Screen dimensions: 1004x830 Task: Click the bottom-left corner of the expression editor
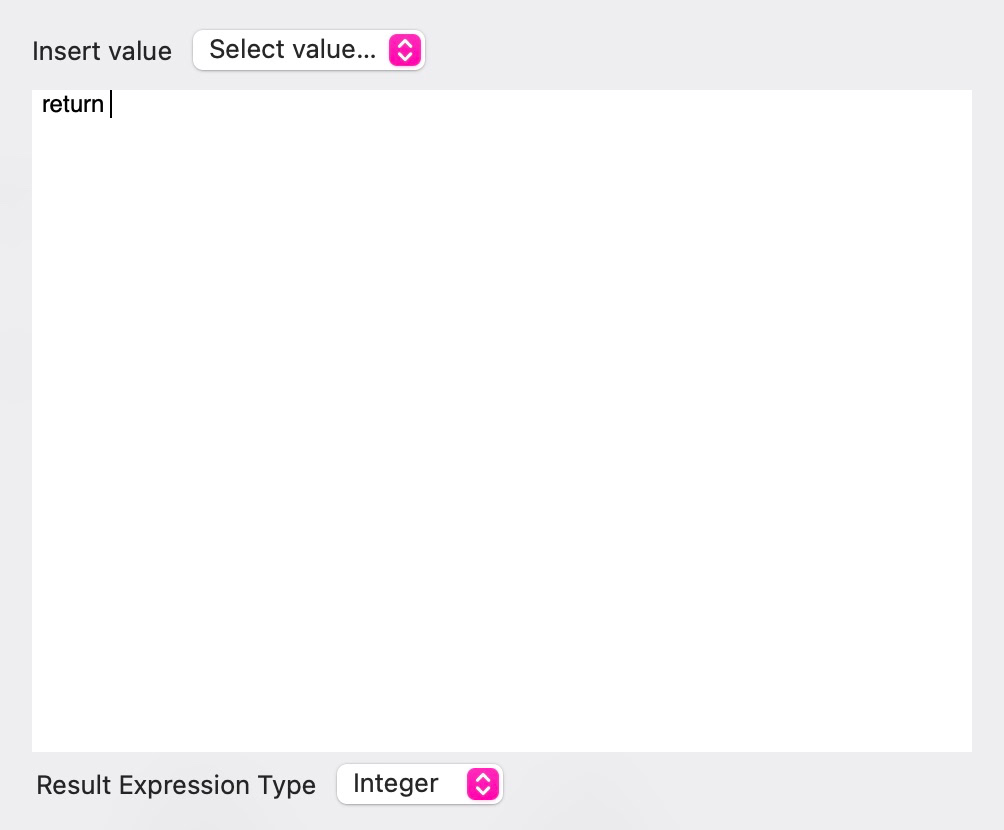pos(40,744)
